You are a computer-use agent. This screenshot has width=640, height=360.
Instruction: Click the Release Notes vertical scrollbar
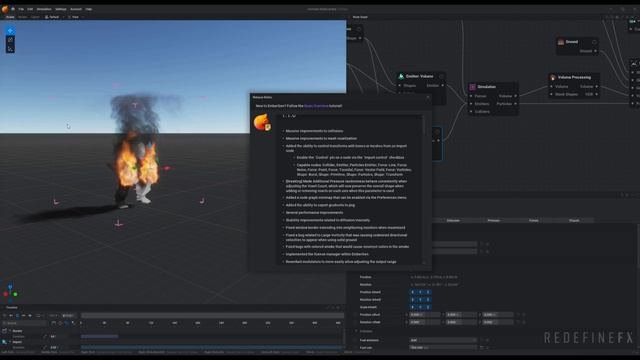point(424,127)
